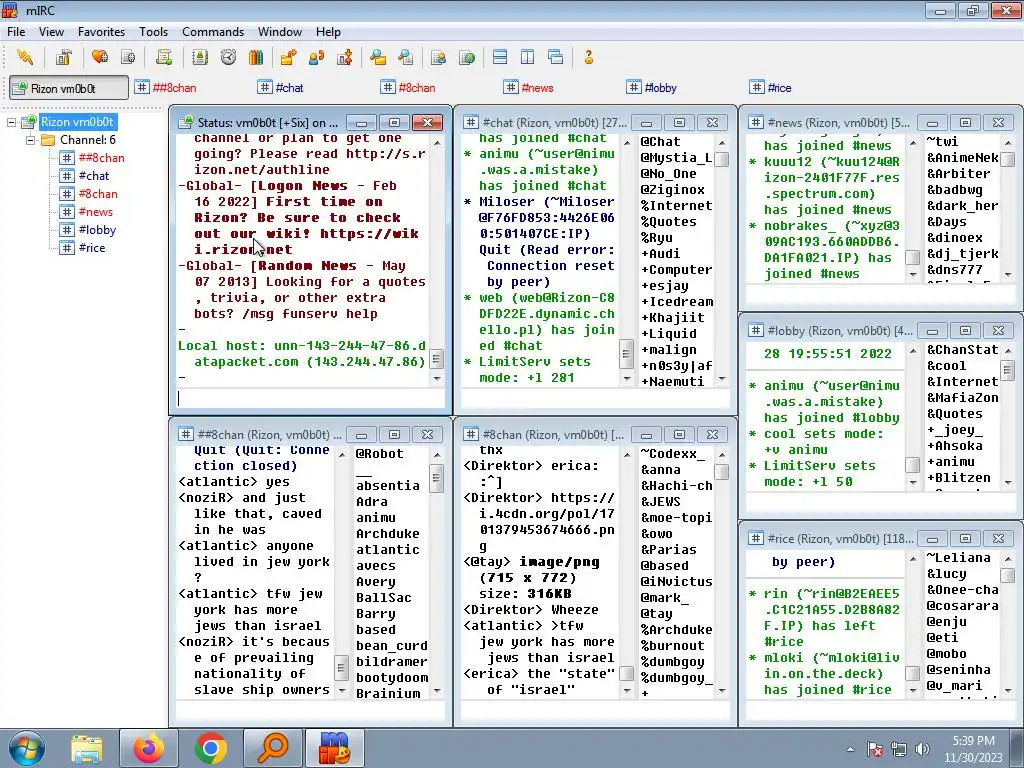The height and width of the screenshot is (768, 1024).
Task: Collapse the Rizon vm0b0t tree node
Action: [x=11, y=122]
